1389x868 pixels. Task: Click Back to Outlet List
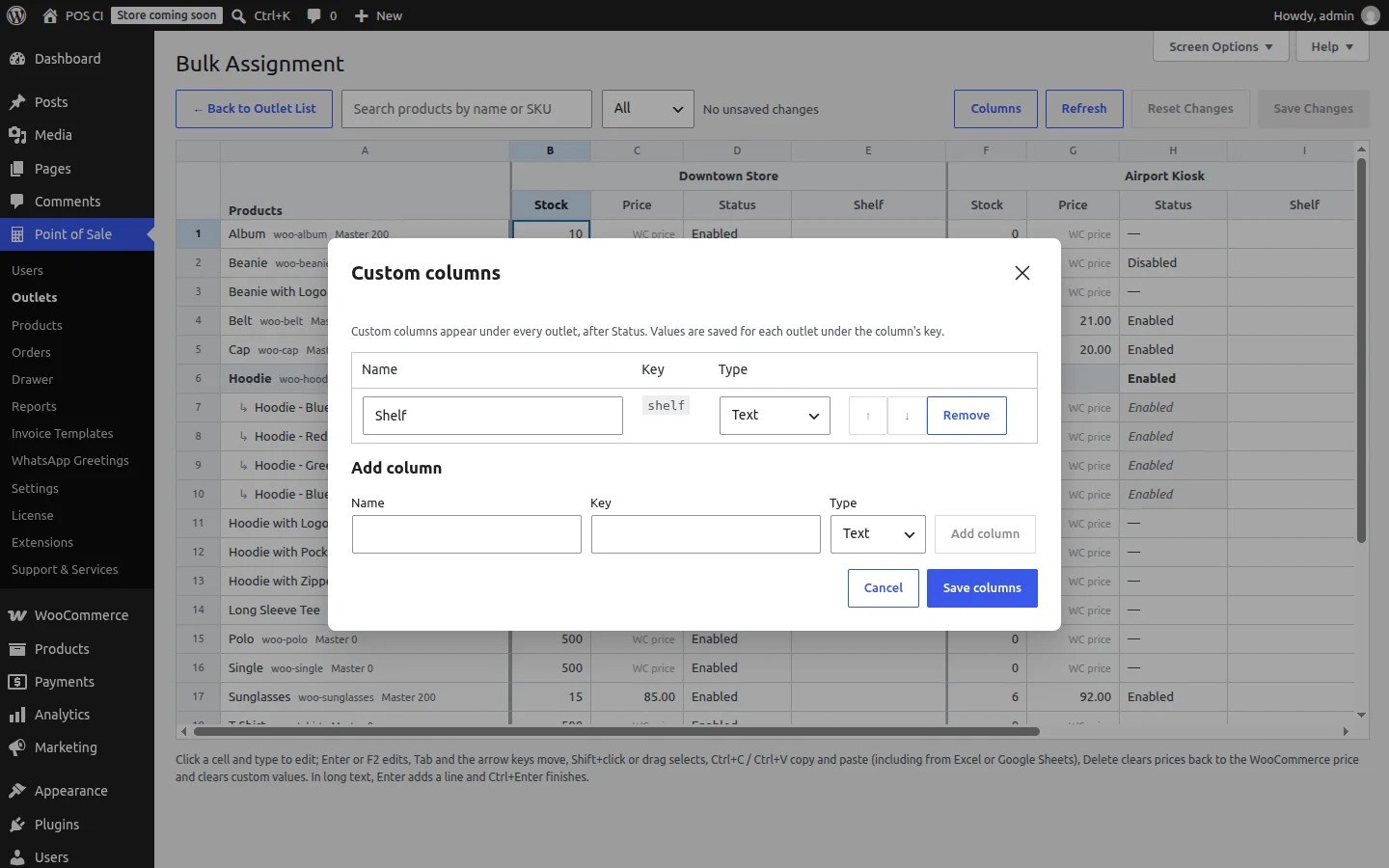[x=255, y=109]
